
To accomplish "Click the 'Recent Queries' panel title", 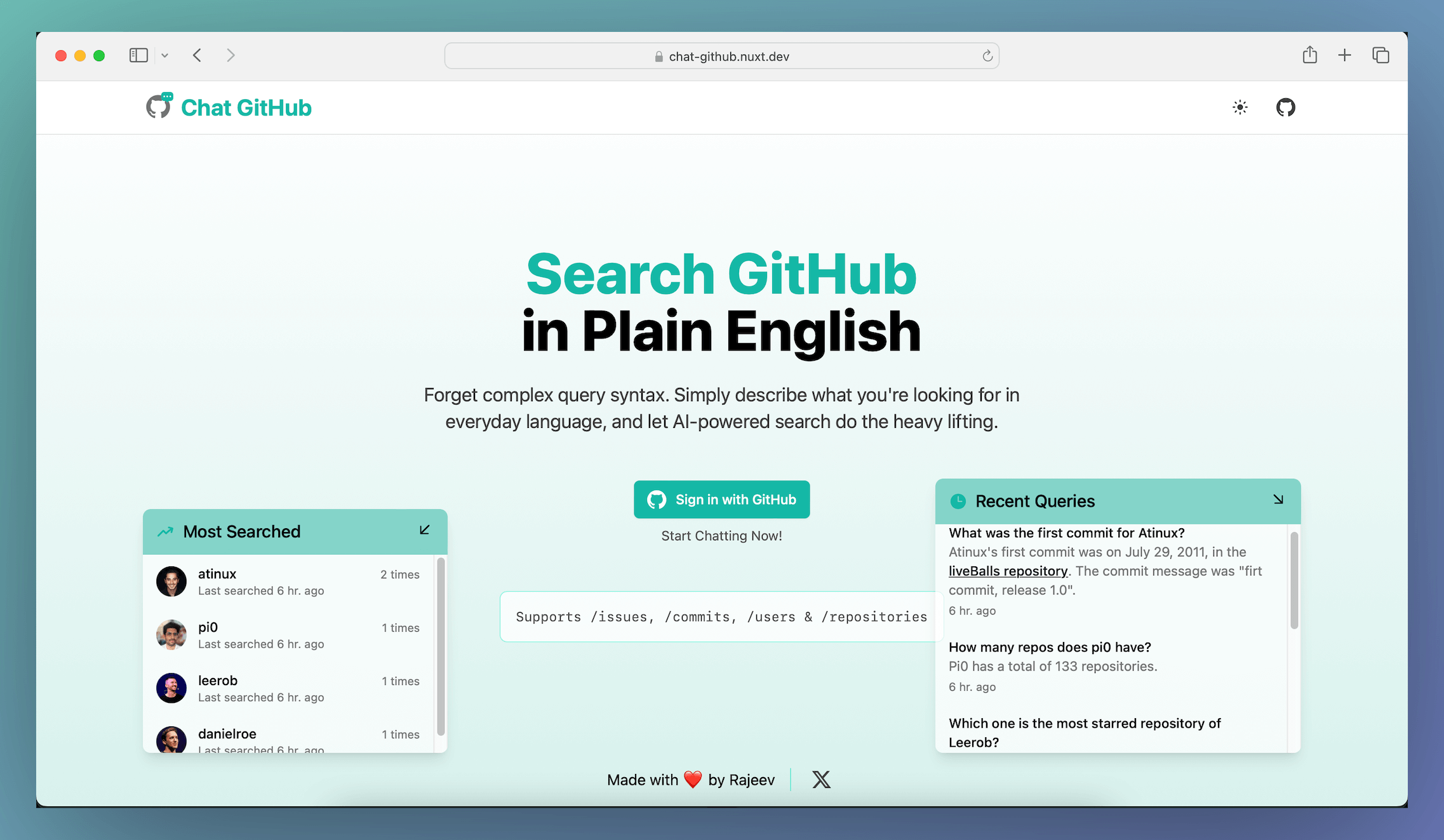I will pyautogui.click(x=1035, y=501).
